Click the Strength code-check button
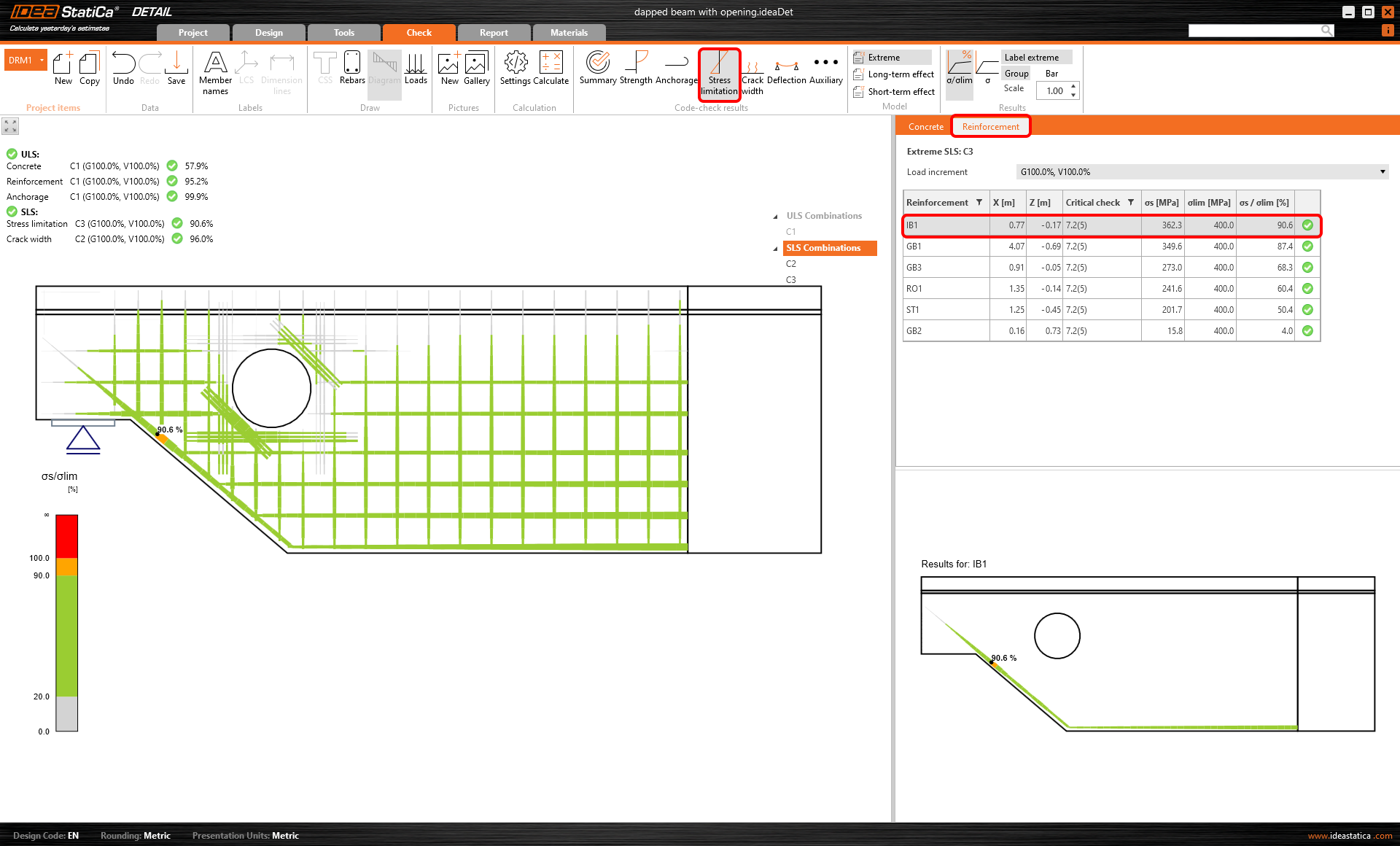 click(x=636, y=69)
